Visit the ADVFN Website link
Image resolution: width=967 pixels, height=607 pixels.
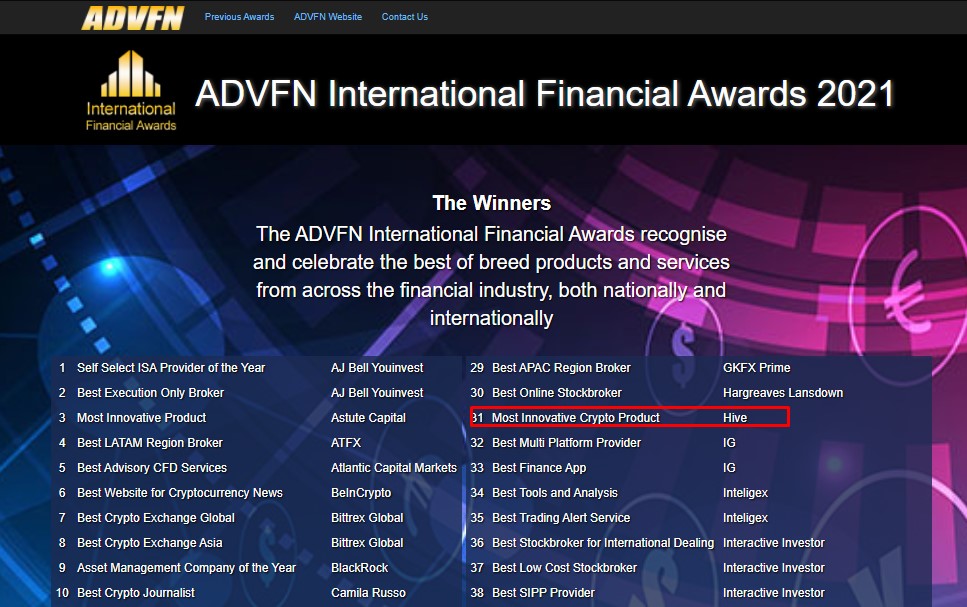[328, 17]
